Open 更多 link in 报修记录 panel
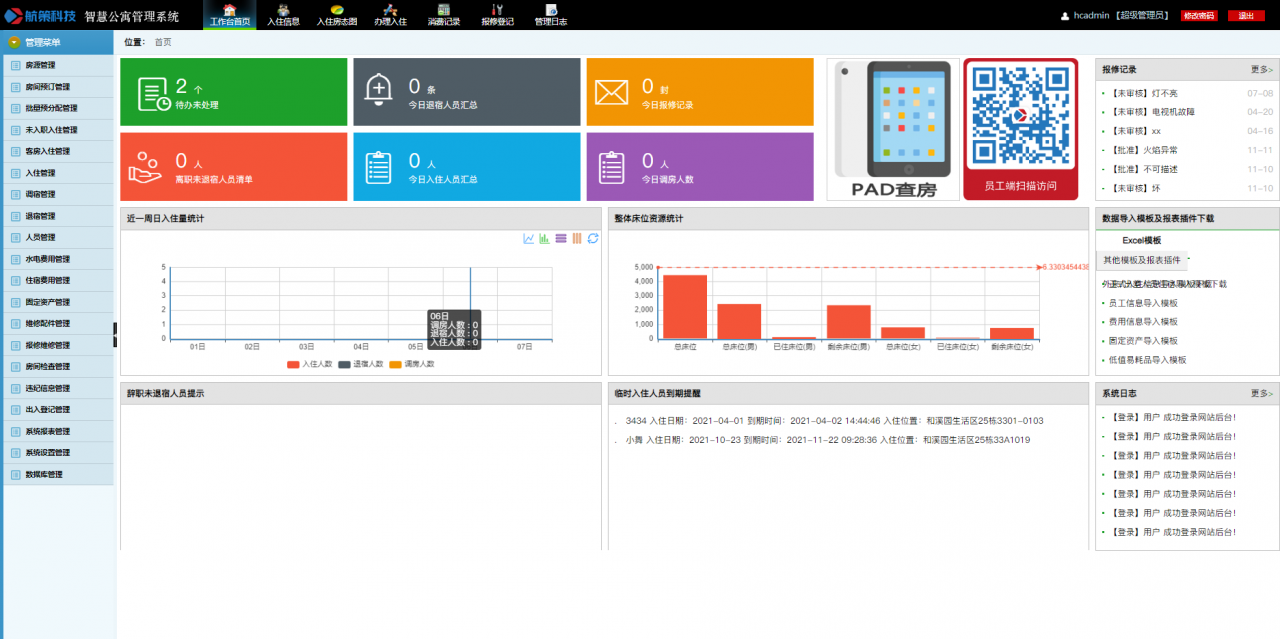This screenshot has width=1280, height=639. [1261, 70]
